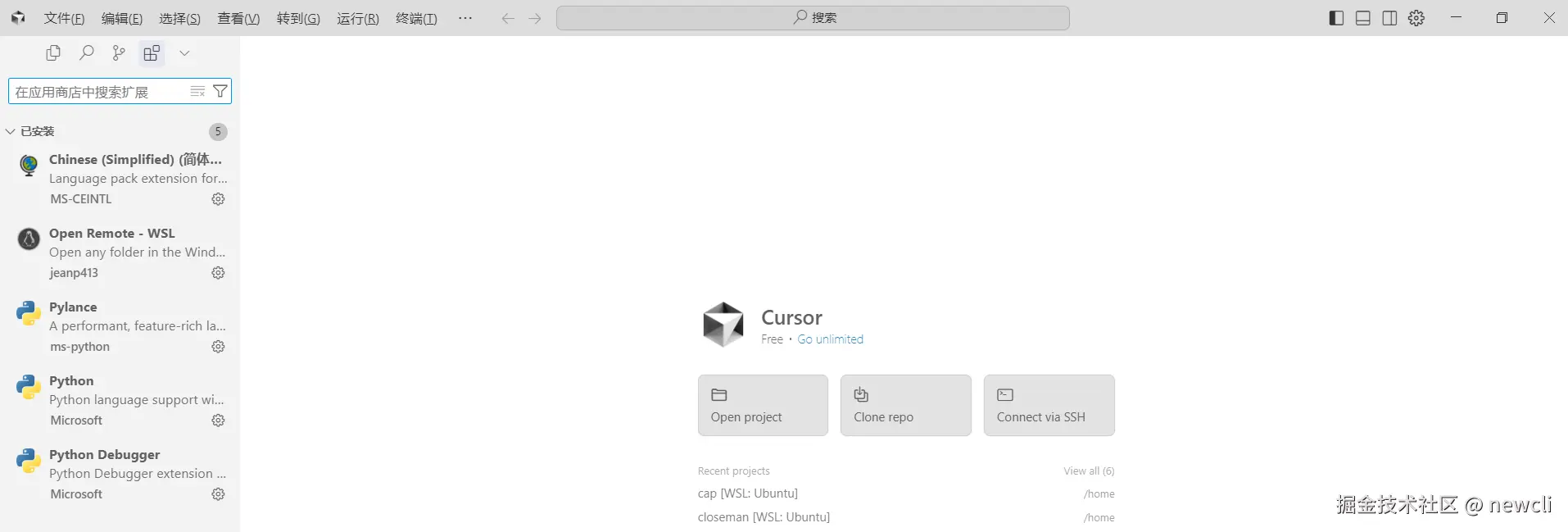Click View all (6) recent projects
Viewport: 1568px width, 532px height.
click(x=1089, y=471)
